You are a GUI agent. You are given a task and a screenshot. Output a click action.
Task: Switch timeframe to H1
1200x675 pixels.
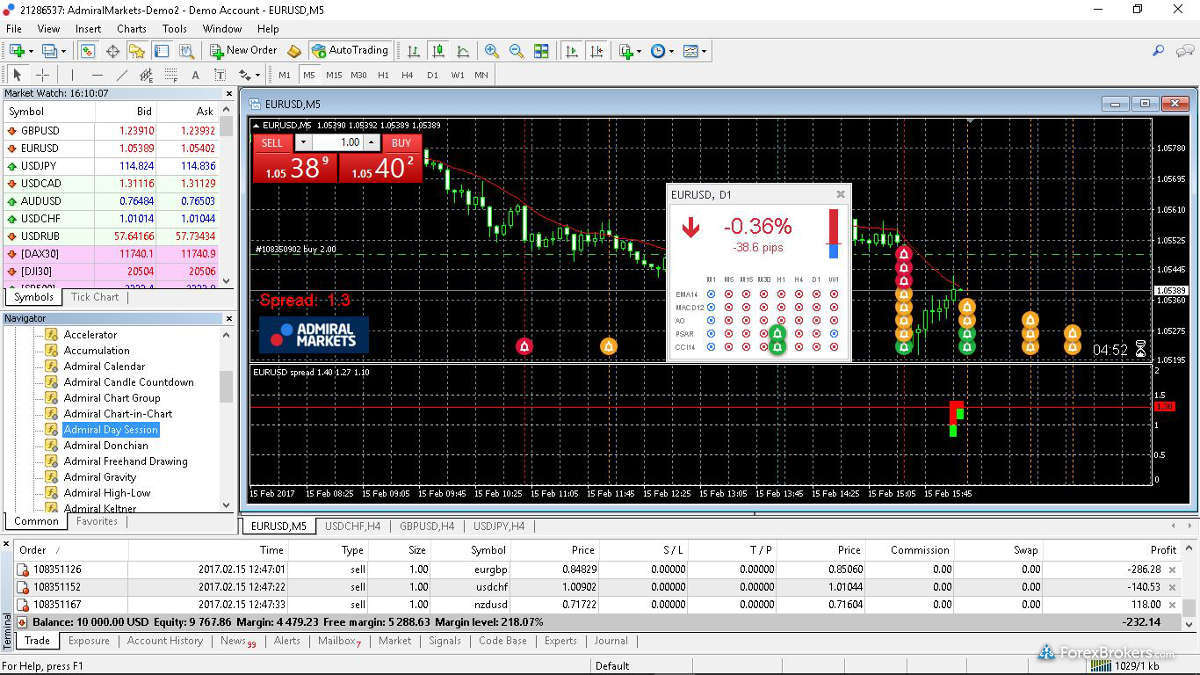pos(383,75)
